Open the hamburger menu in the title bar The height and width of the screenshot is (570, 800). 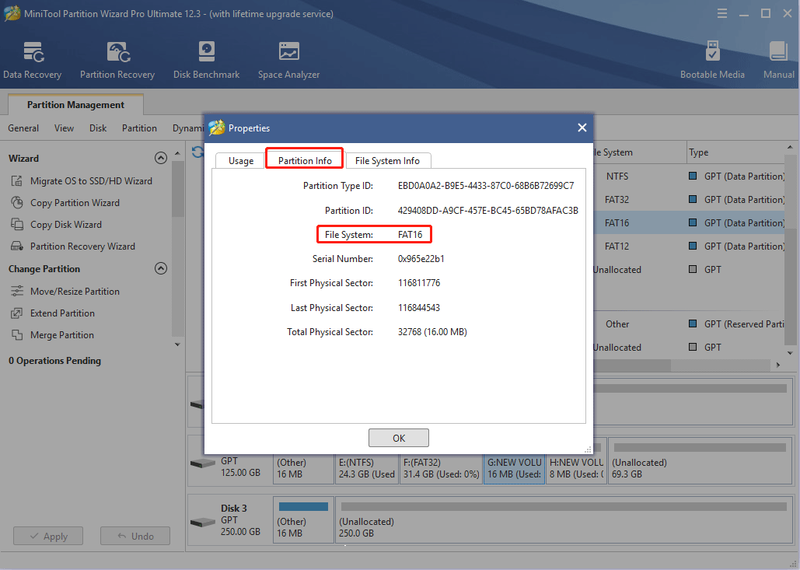click(722, 14)
